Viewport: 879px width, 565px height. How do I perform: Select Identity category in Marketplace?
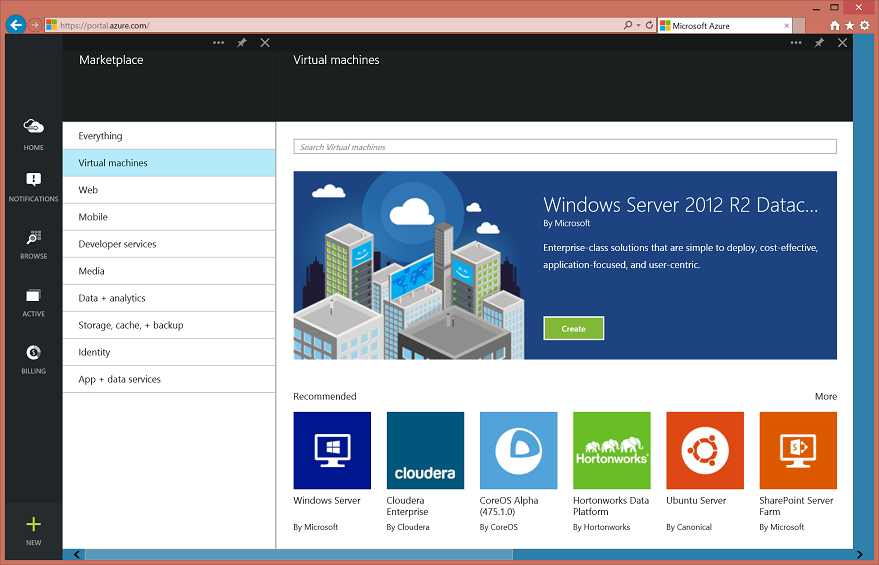(x=169, y=352)
